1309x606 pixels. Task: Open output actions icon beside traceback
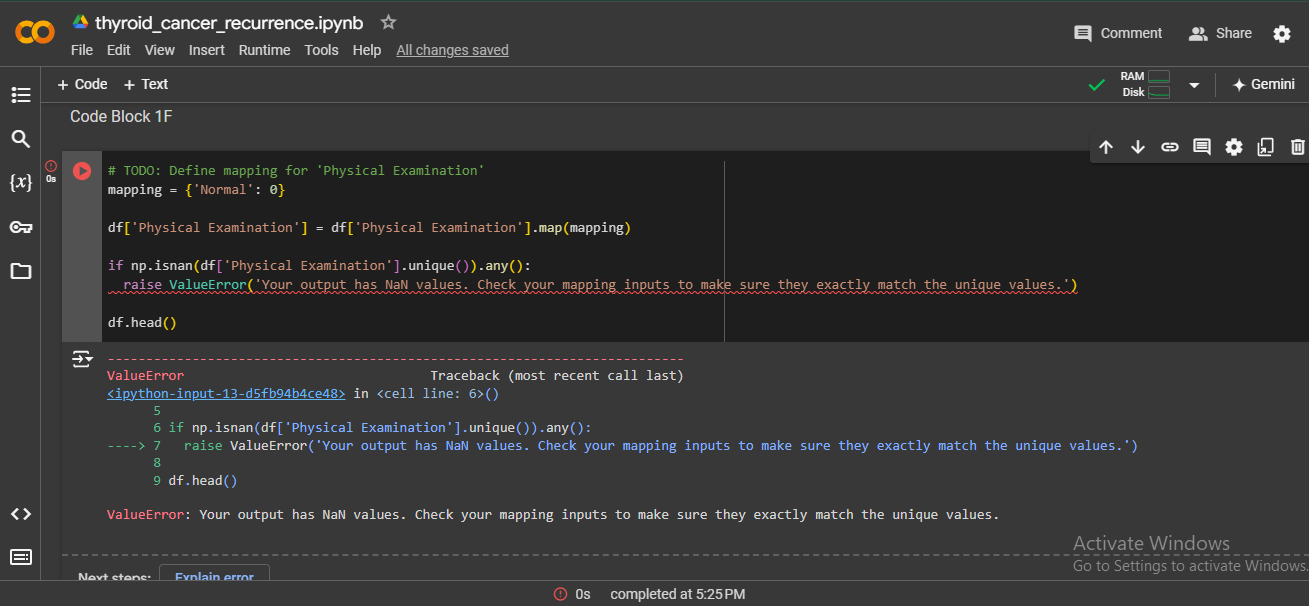pos(82,359)
